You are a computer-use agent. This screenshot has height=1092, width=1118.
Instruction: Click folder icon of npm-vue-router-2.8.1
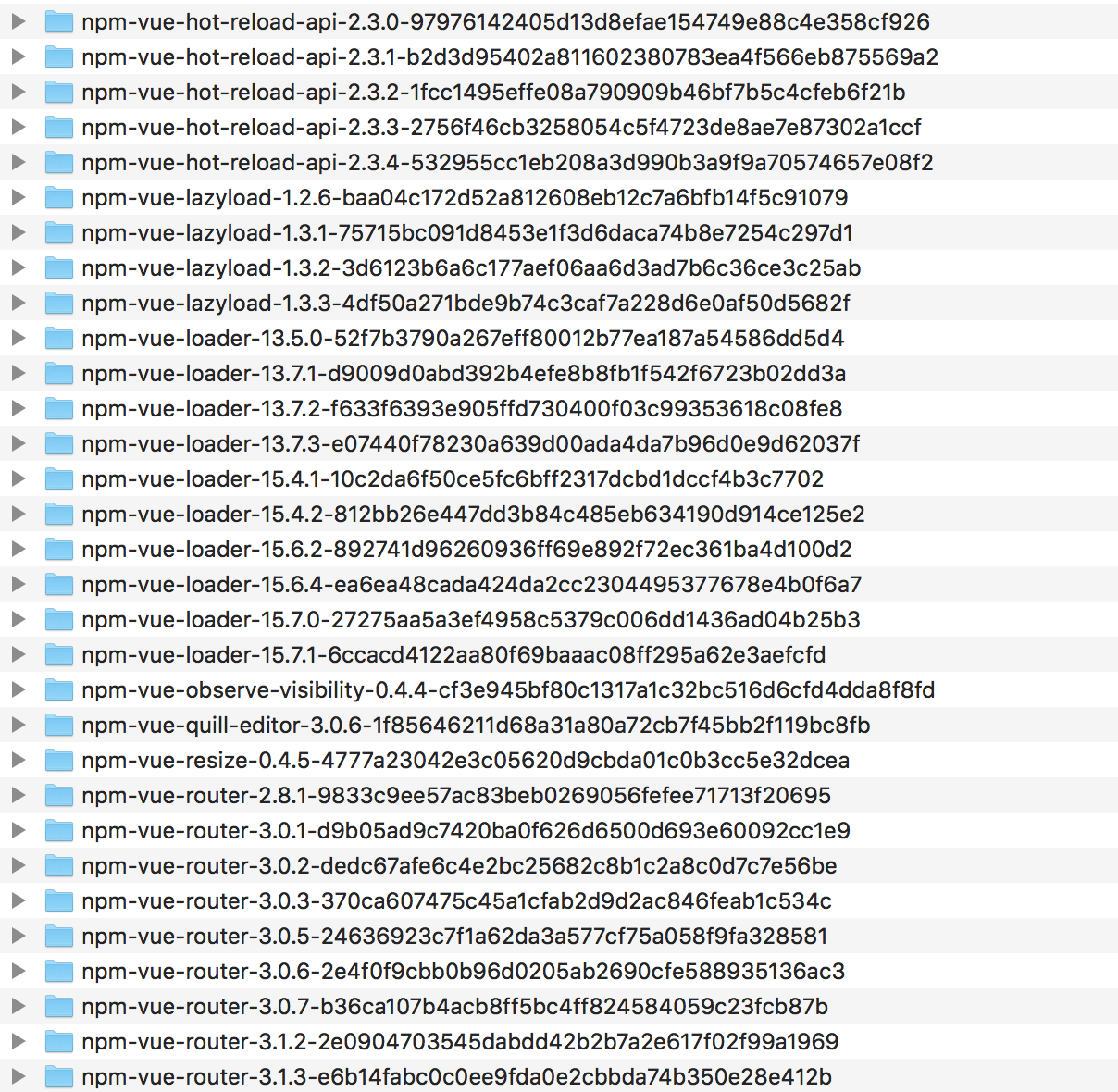pos(59,795)
